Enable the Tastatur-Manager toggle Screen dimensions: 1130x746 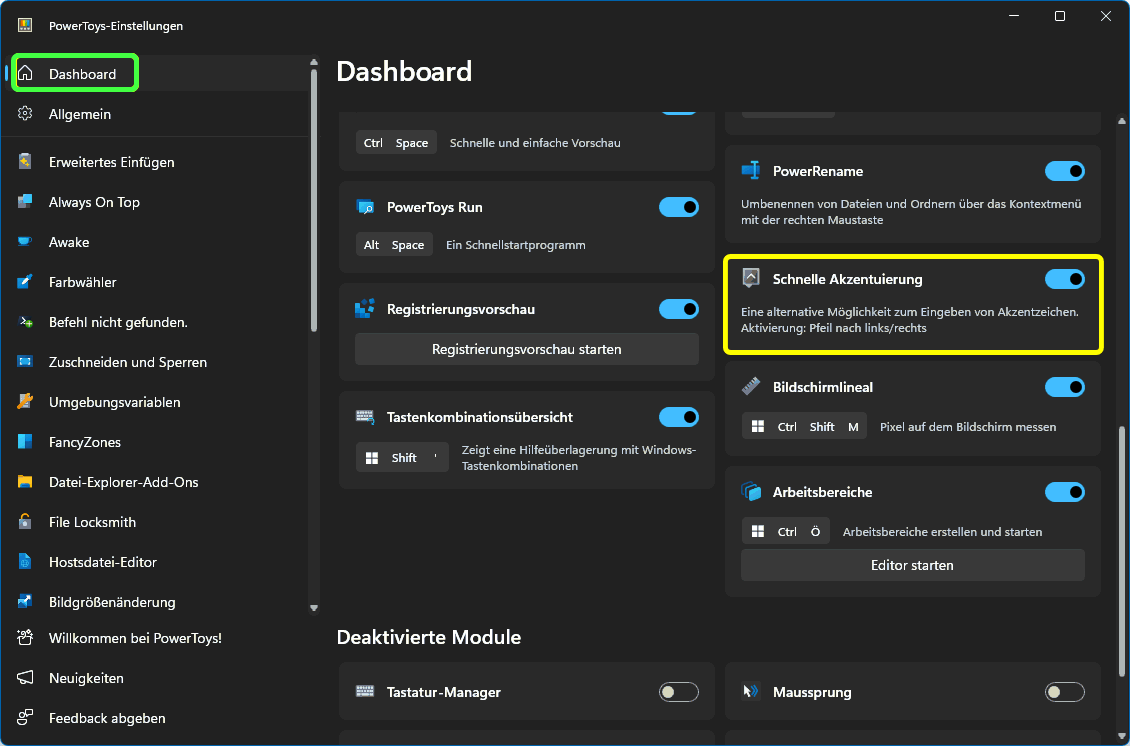(x=678, y=692)
